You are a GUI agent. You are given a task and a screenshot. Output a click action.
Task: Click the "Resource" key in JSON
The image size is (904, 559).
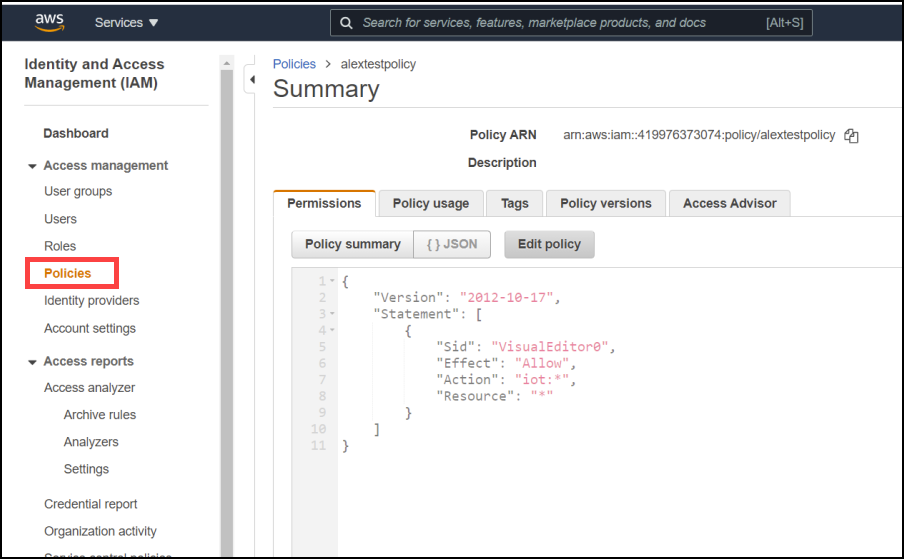click(474, 396)
